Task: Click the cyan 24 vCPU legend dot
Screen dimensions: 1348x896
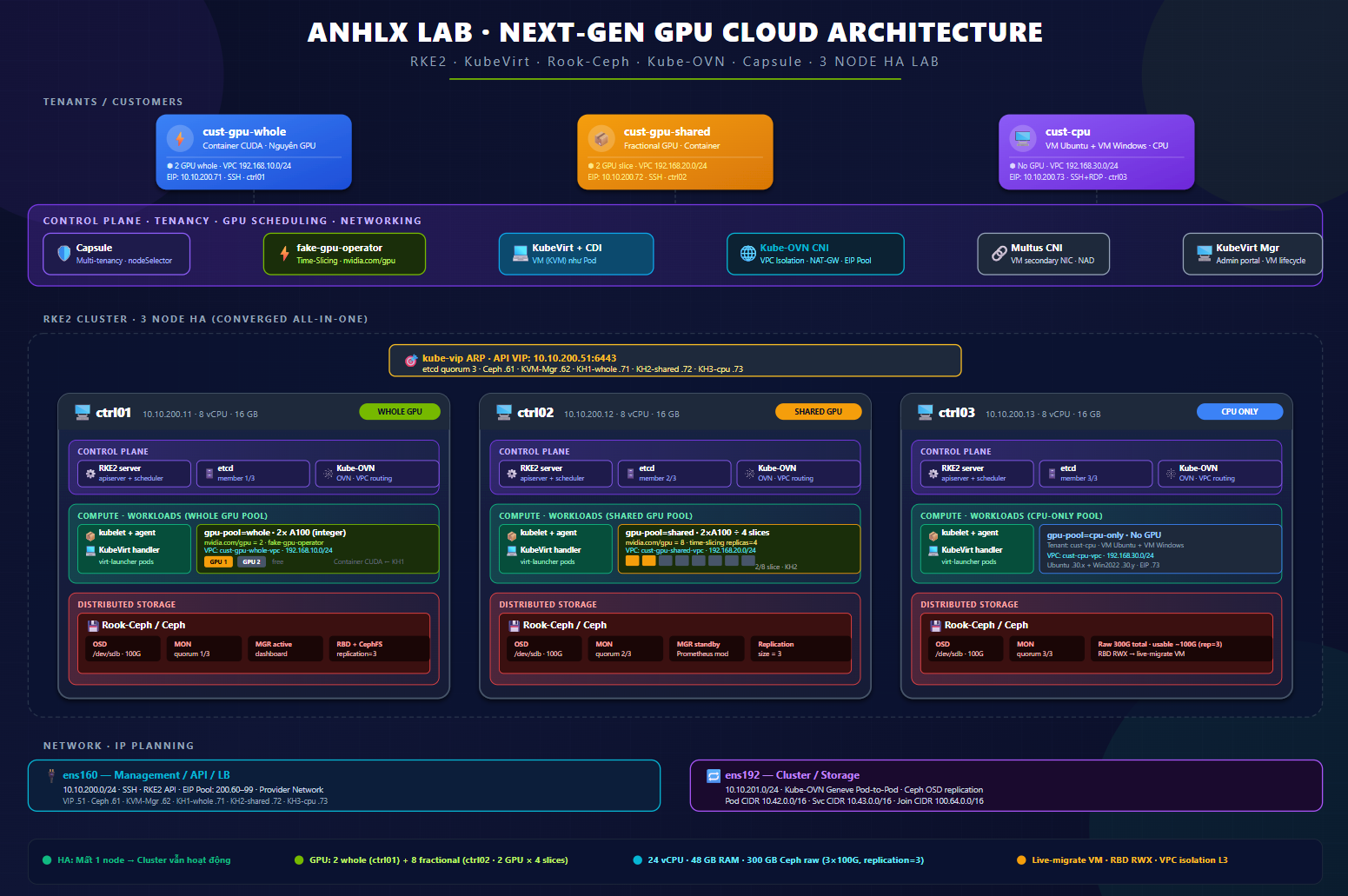Action: click(x=638, y=860)
